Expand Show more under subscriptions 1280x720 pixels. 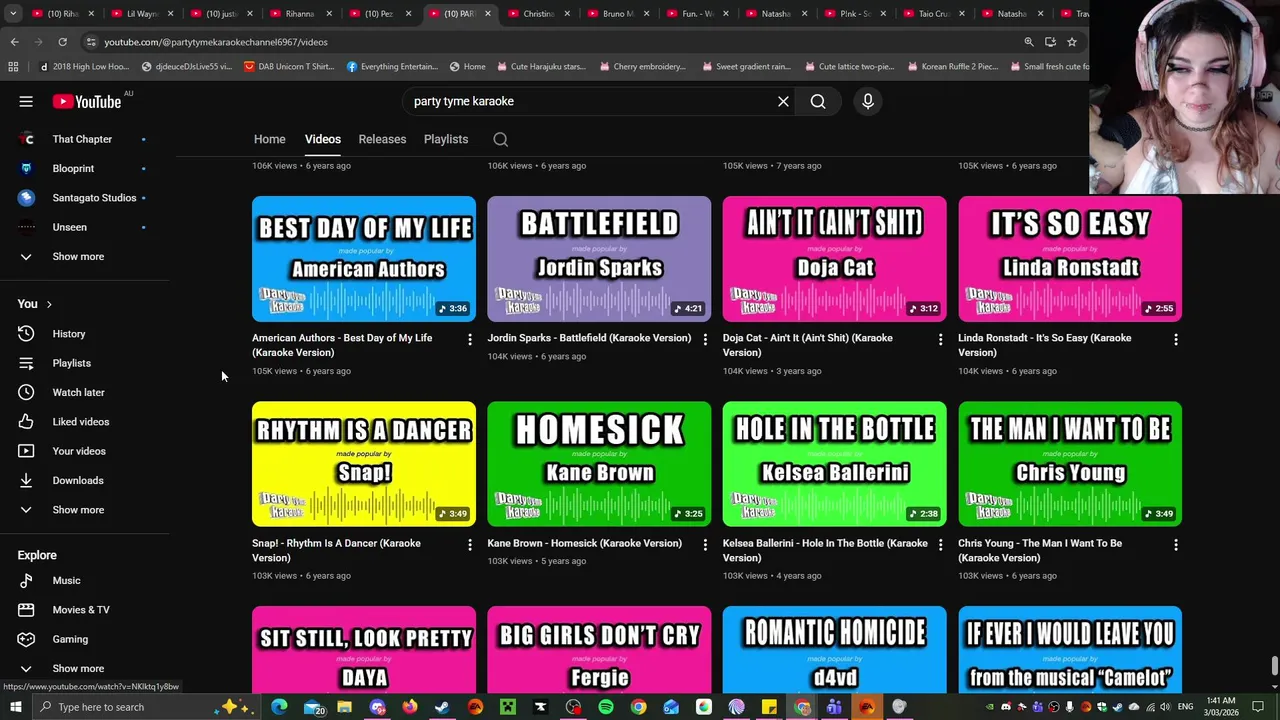click(80, 256)
